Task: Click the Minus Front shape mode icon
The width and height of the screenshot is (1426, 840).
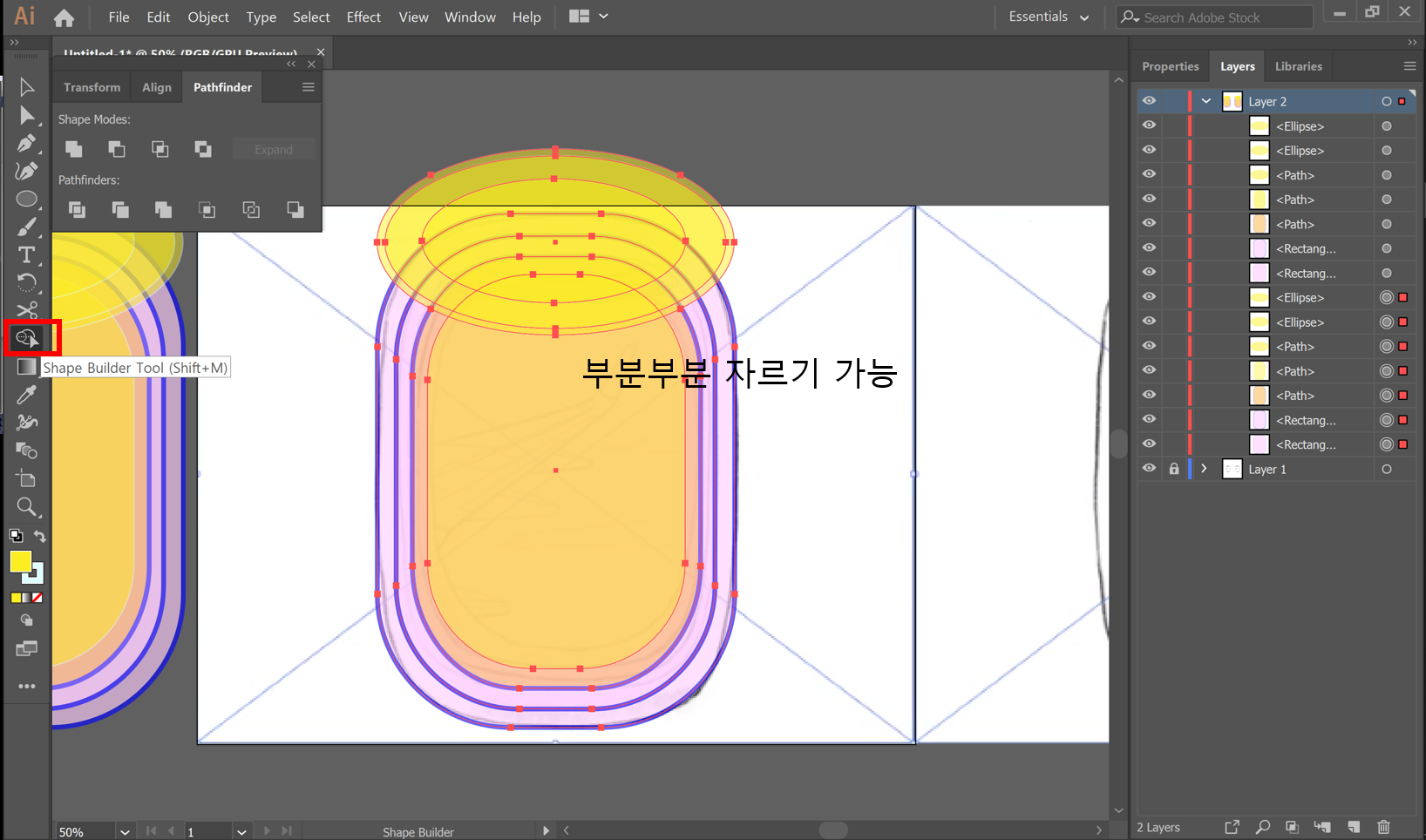Action: click(x=117, y=149)
